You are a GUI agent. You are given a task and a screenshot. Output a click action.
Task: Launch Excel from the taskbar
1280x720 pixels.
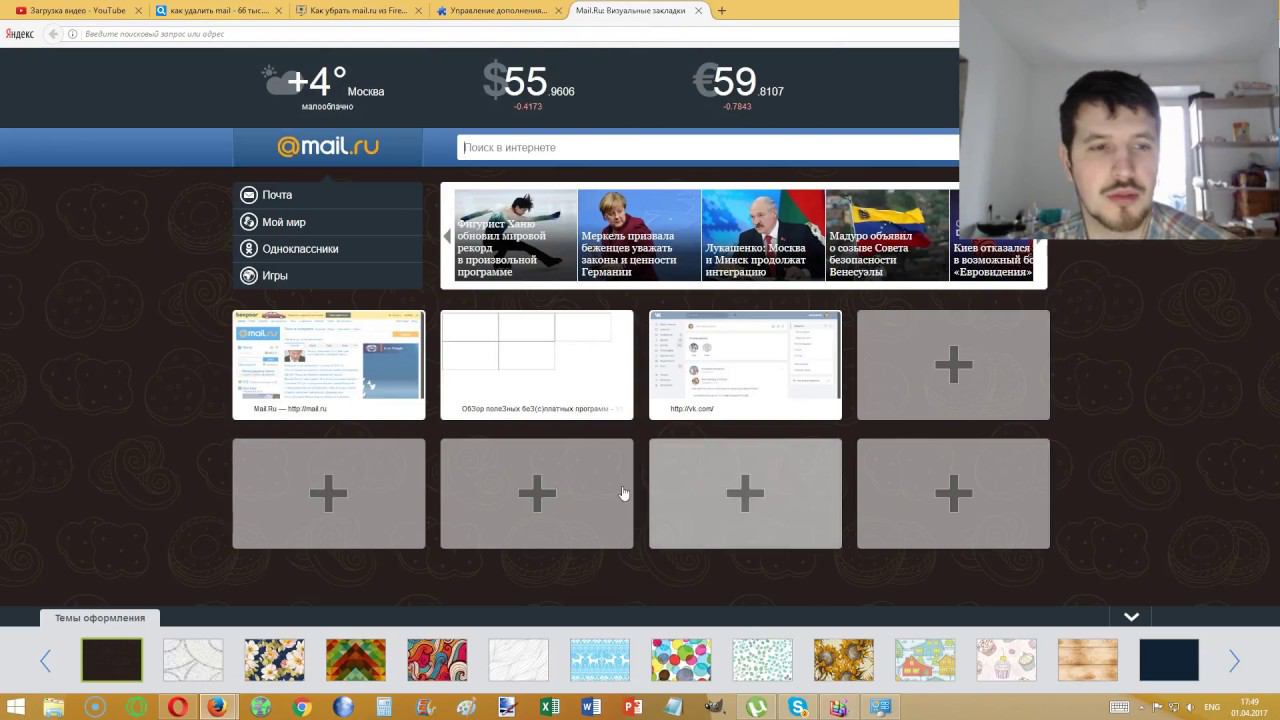point(549,707)
